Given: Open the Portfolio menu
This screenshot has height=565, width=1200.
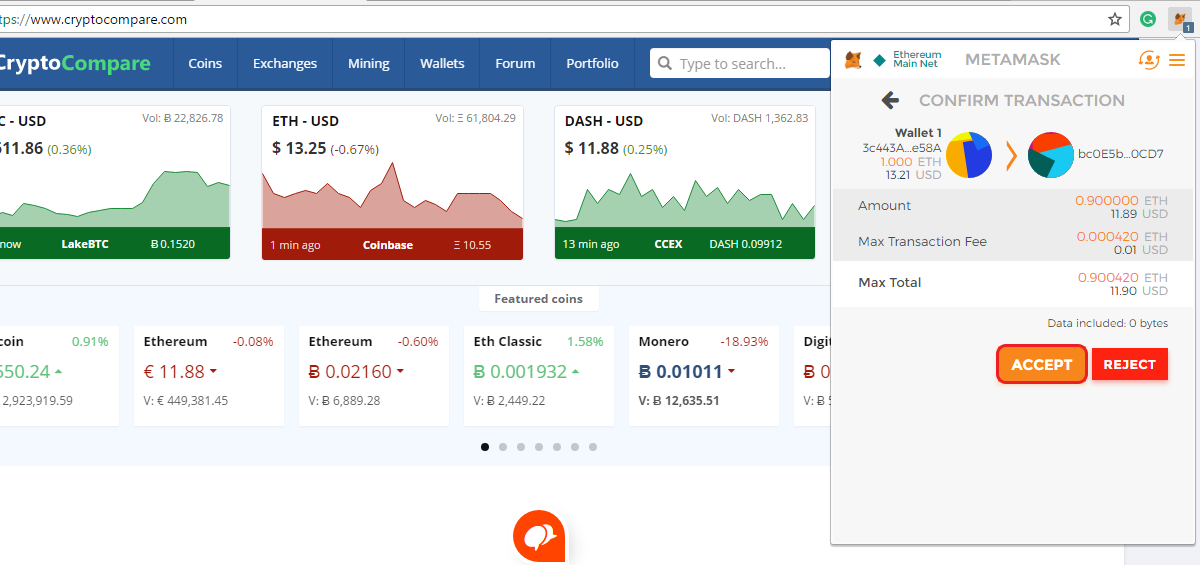Looking at the screenshot, I should pos(592,63).
